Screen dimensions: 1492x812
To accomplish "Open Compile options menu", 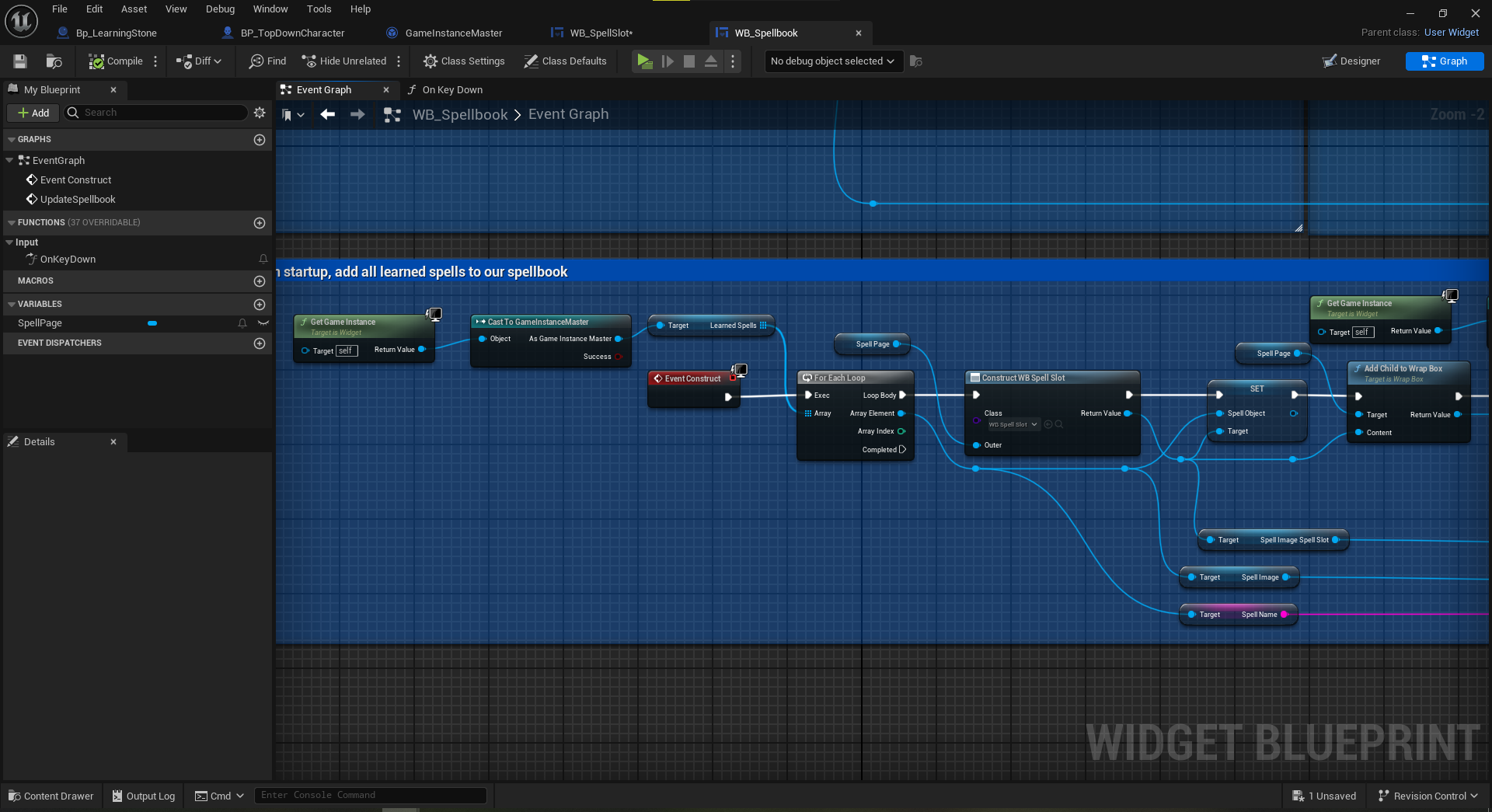I will tap(155, 61).
